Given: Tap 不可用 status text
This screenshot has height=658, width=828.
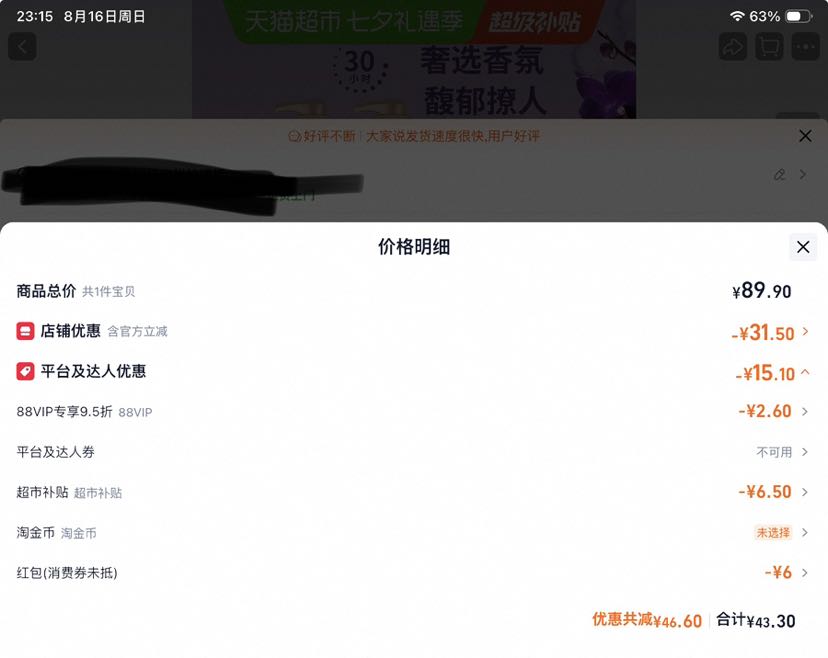Looking at the screenshot, I should [x=774, y=452].
